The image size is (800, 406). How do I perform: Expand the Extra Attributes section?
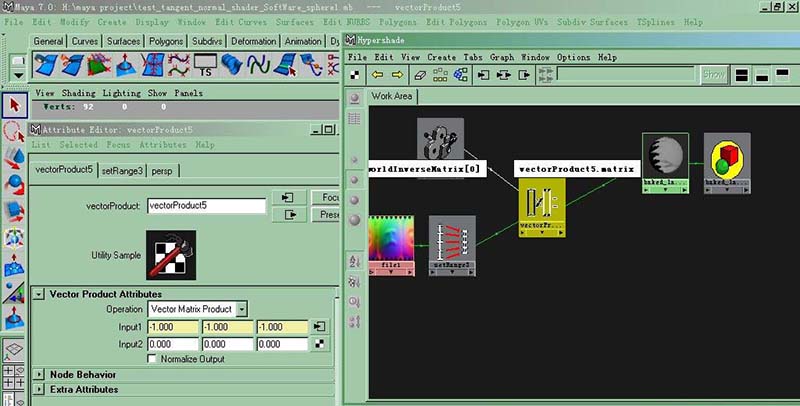click(x=39, y=390)
